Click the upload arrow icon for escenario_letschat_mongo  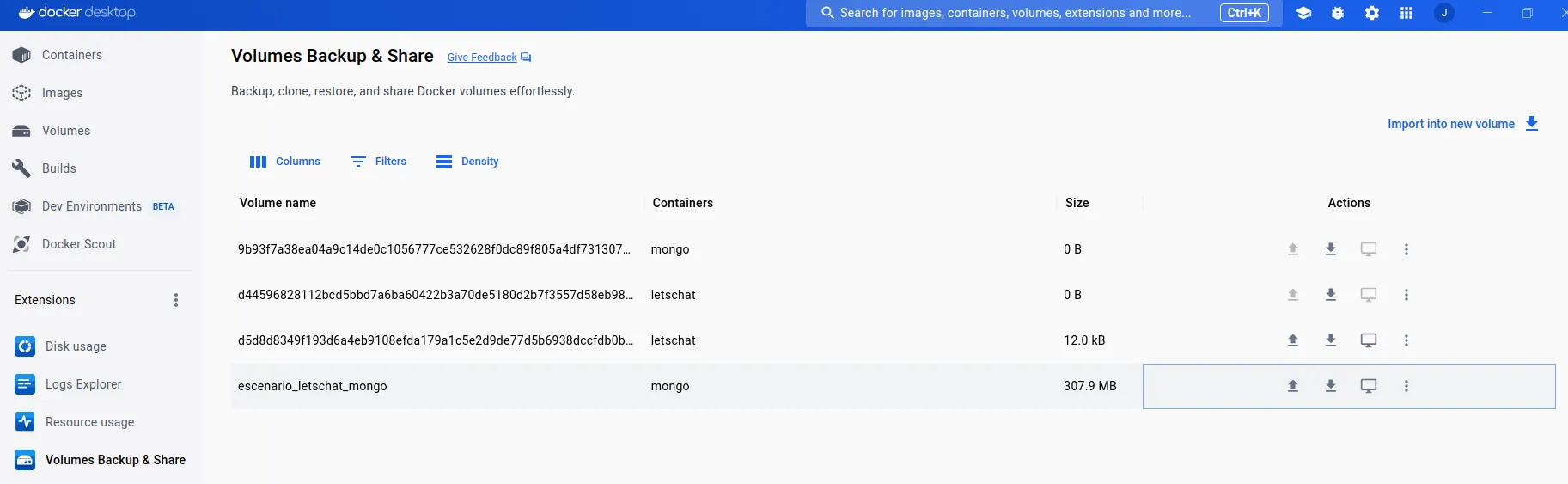click(1292, 386)
